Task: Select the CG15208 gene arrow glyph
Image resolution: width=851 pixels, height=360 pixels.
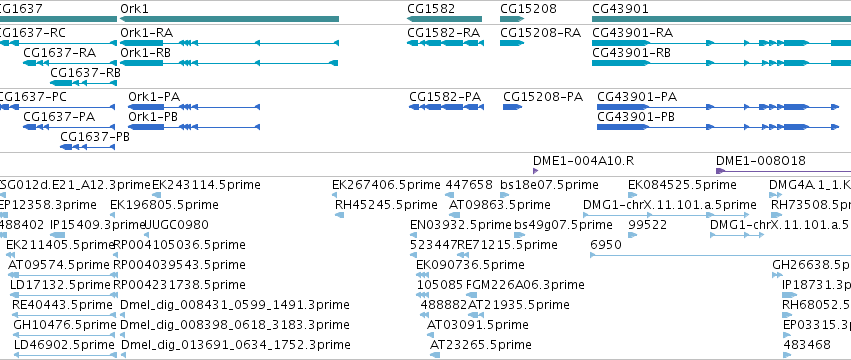Action: click(512, 19)
